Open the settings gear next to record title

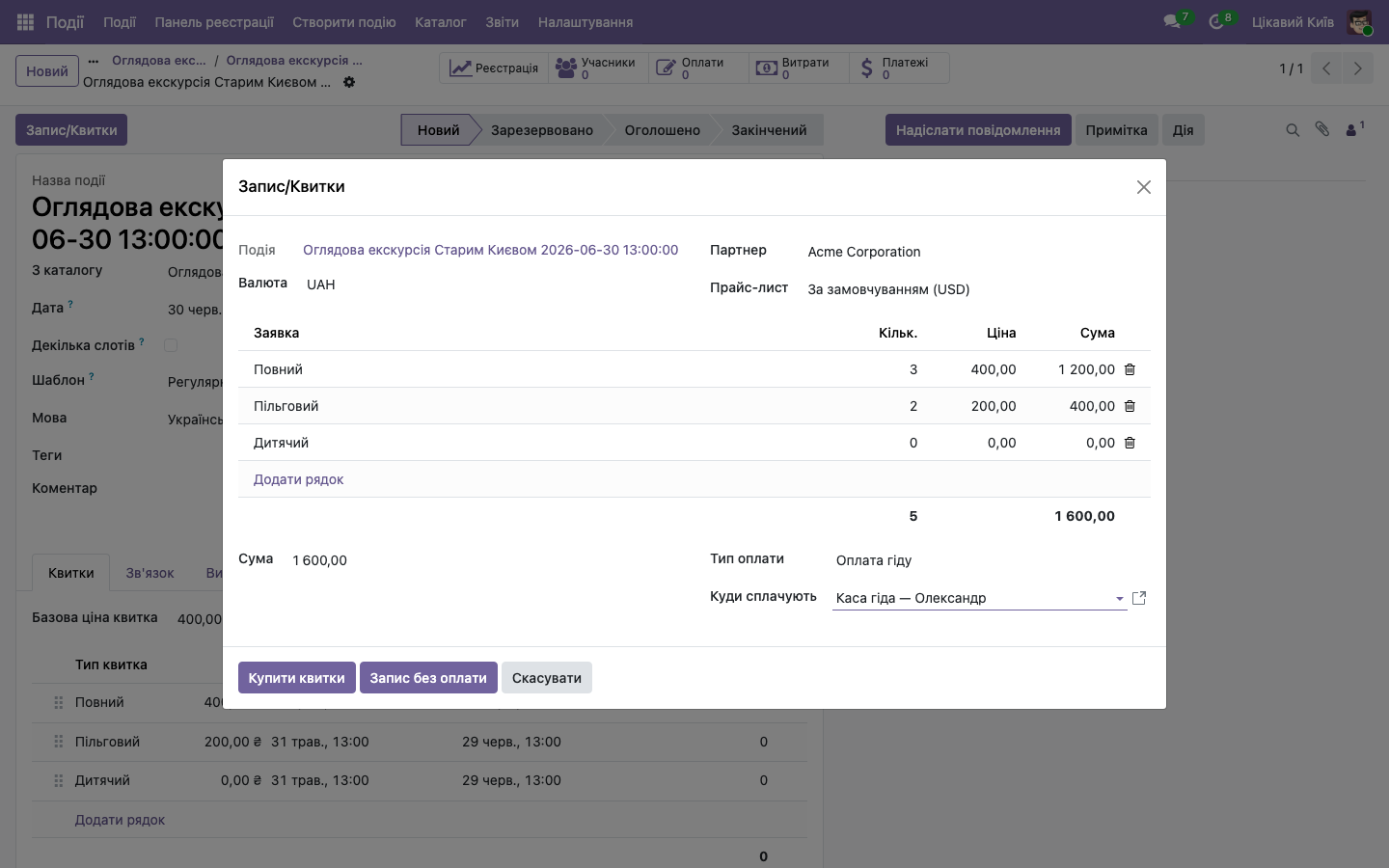pyautogui.click(x=349, y=82)
